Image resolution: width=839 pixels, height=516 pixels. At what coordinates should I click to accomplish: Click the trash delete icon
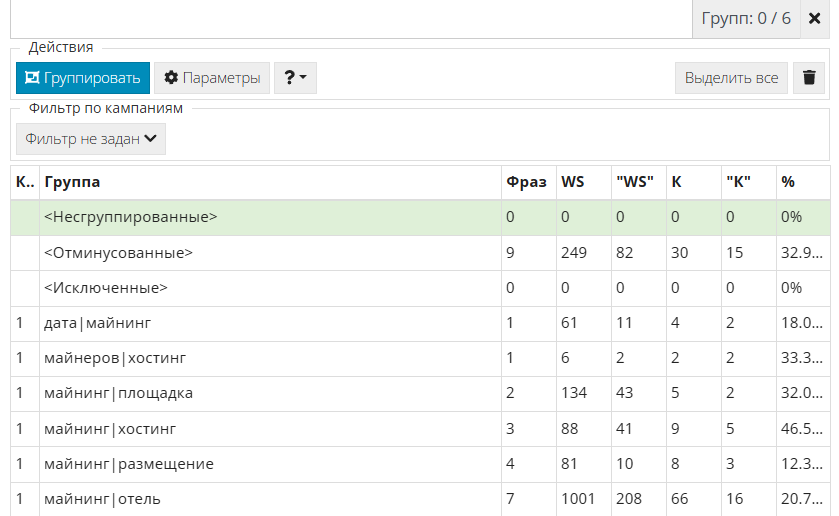click(809, 78)
